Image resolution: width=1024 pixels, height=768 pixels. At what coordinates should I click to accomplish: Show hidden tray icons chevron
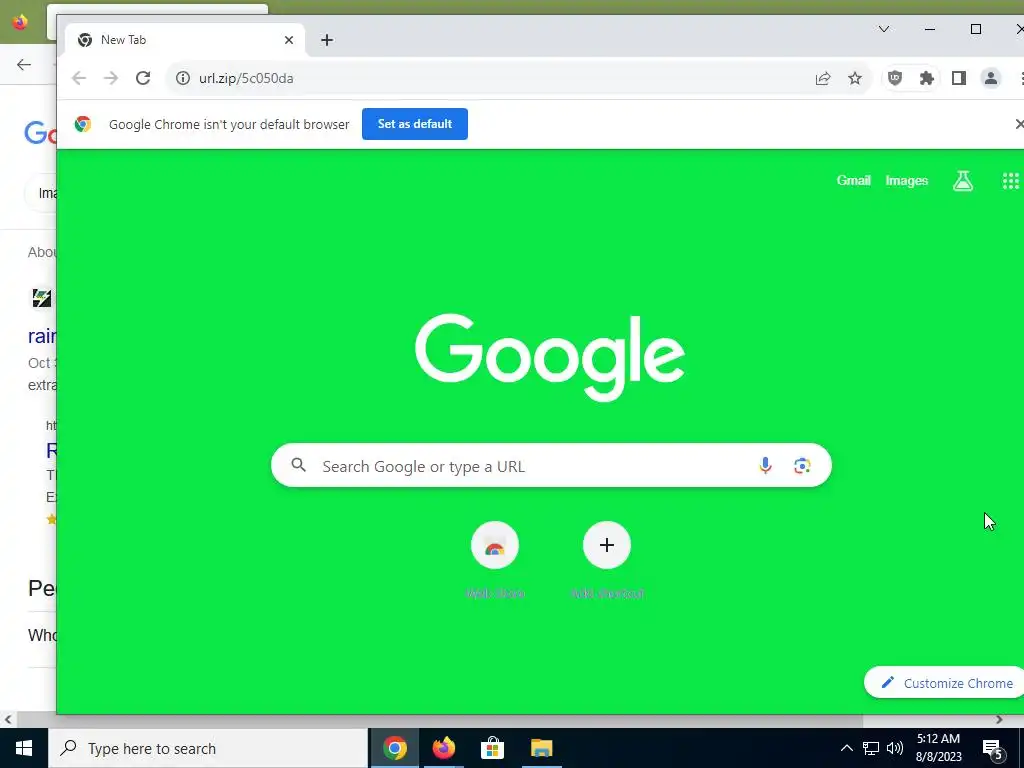pyautogui.click(x=846, y=748)
